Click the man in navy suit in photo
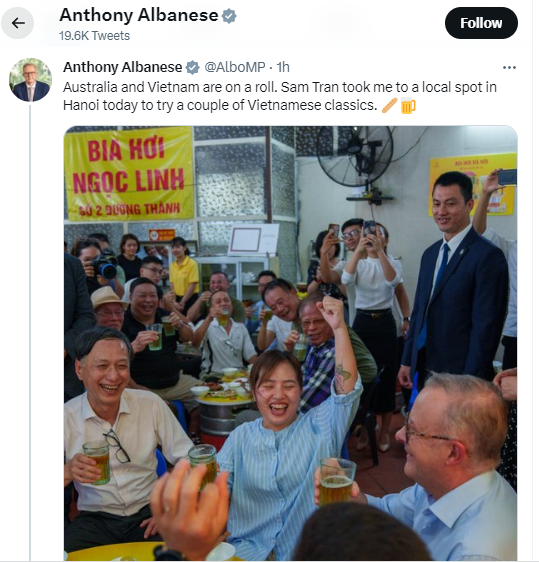The width and height of the screenshot is (539, 562). click(454, 280)
